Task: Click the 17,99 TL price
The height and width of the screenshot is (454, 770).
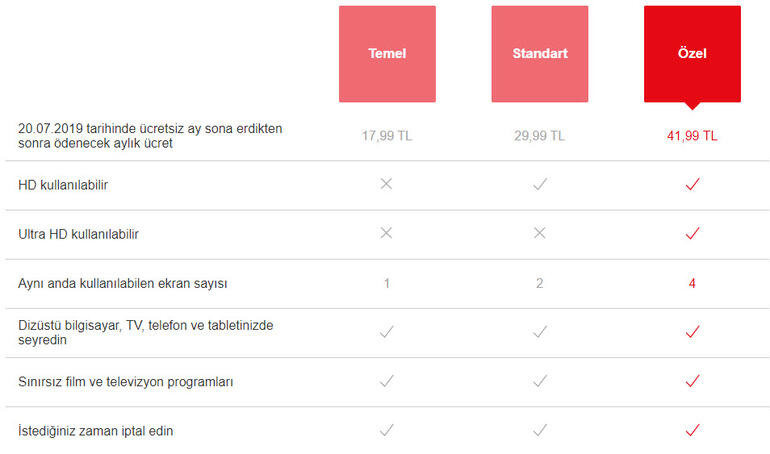Action: pos(387,136)
